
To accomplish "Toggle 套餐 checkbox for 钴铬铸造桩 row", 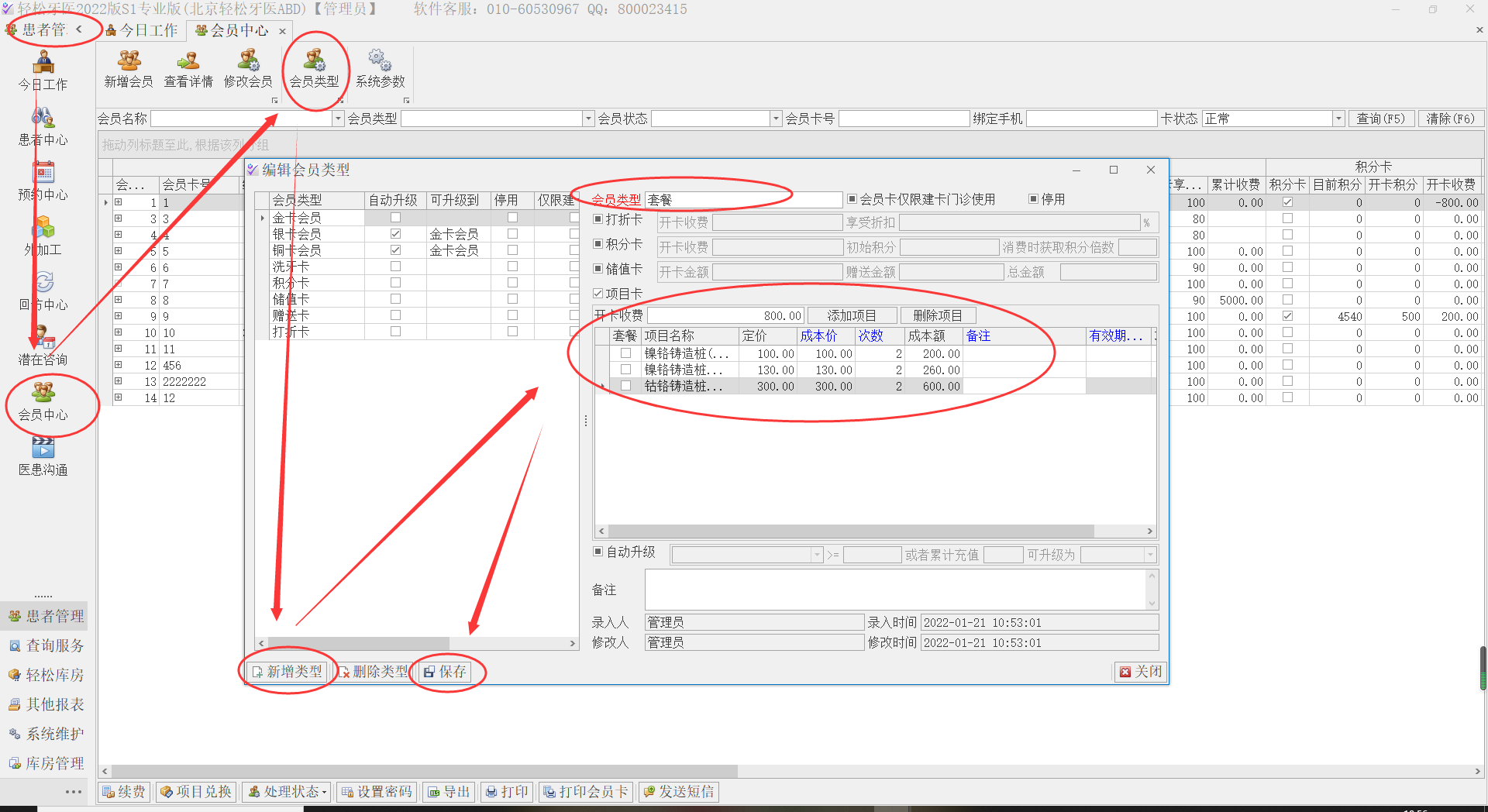I will coord(625,386).
